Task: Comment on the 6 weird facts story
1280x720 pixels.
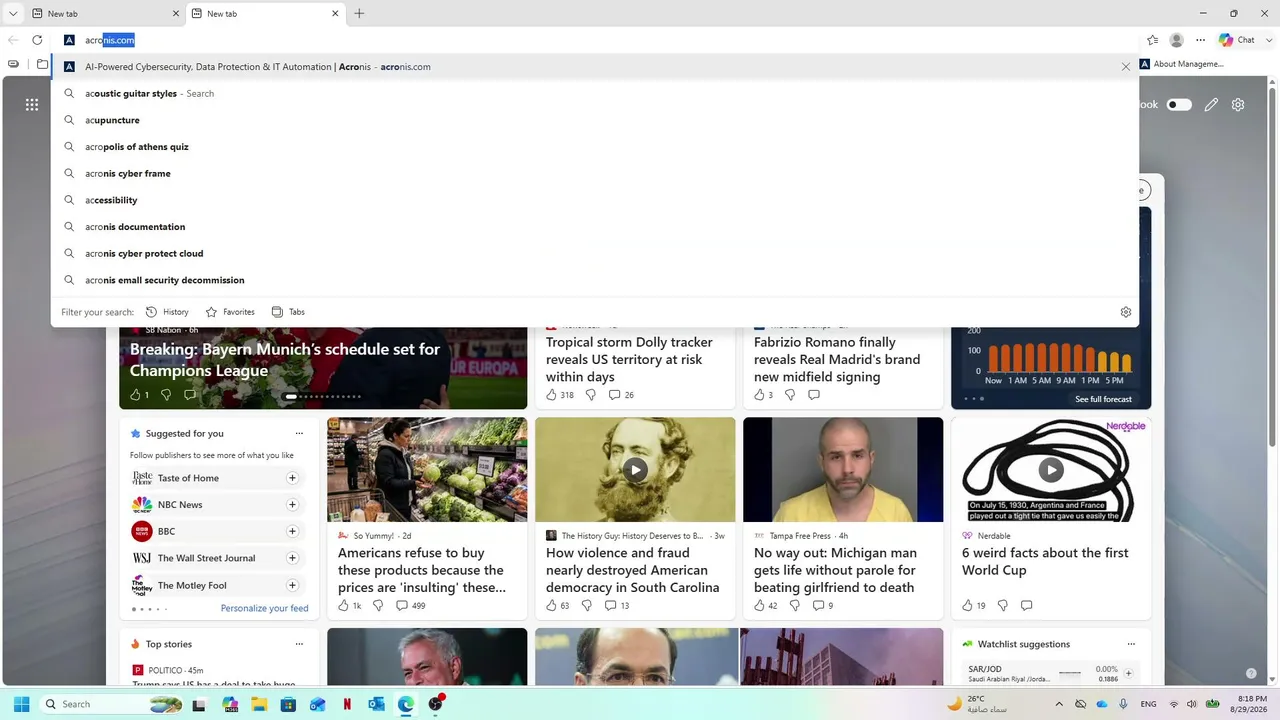Action: point(1026,606)
